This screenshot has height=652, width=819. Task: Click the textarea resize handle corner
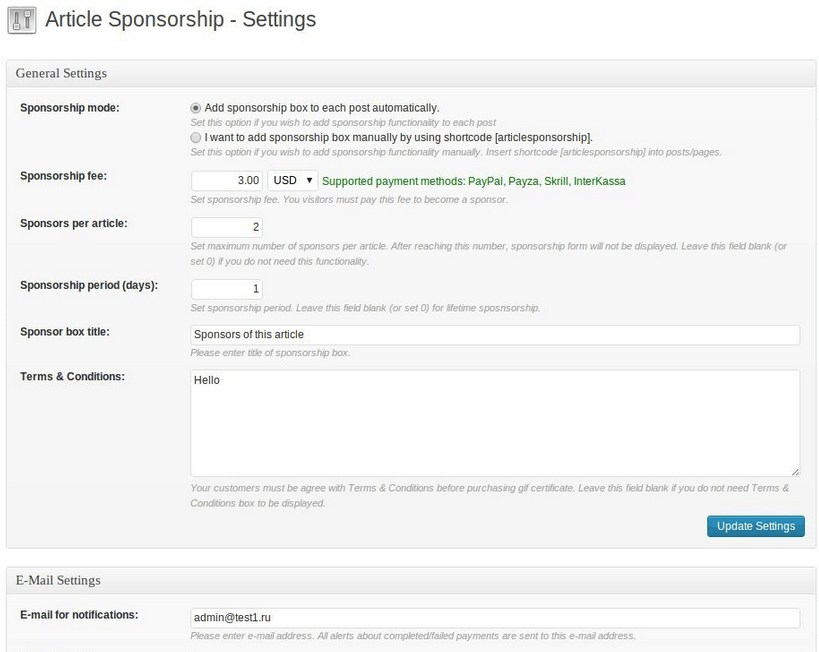click(795, 472)
